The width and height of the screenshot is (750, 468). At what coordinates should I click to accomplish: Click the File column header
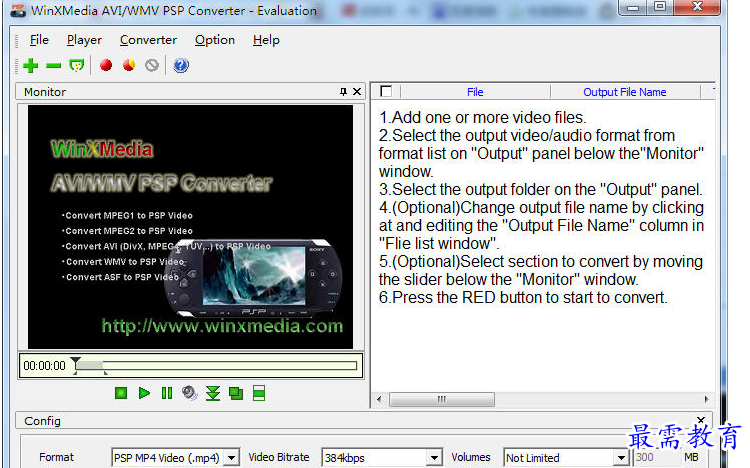[475, 92]
